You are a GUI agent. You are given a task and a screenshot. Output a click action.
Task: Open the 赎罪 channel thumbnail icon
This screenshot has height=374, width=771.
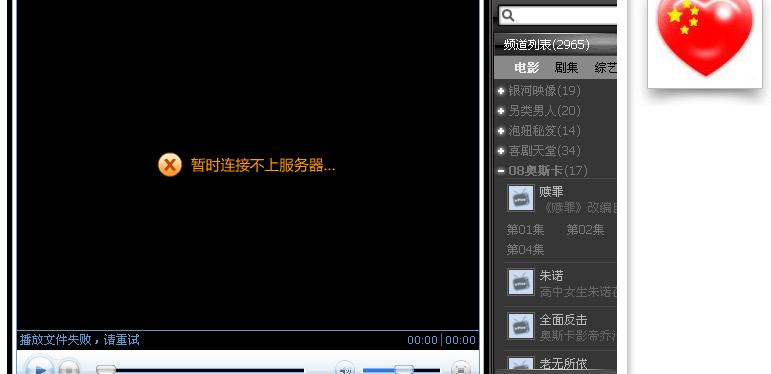coord(521,198)
